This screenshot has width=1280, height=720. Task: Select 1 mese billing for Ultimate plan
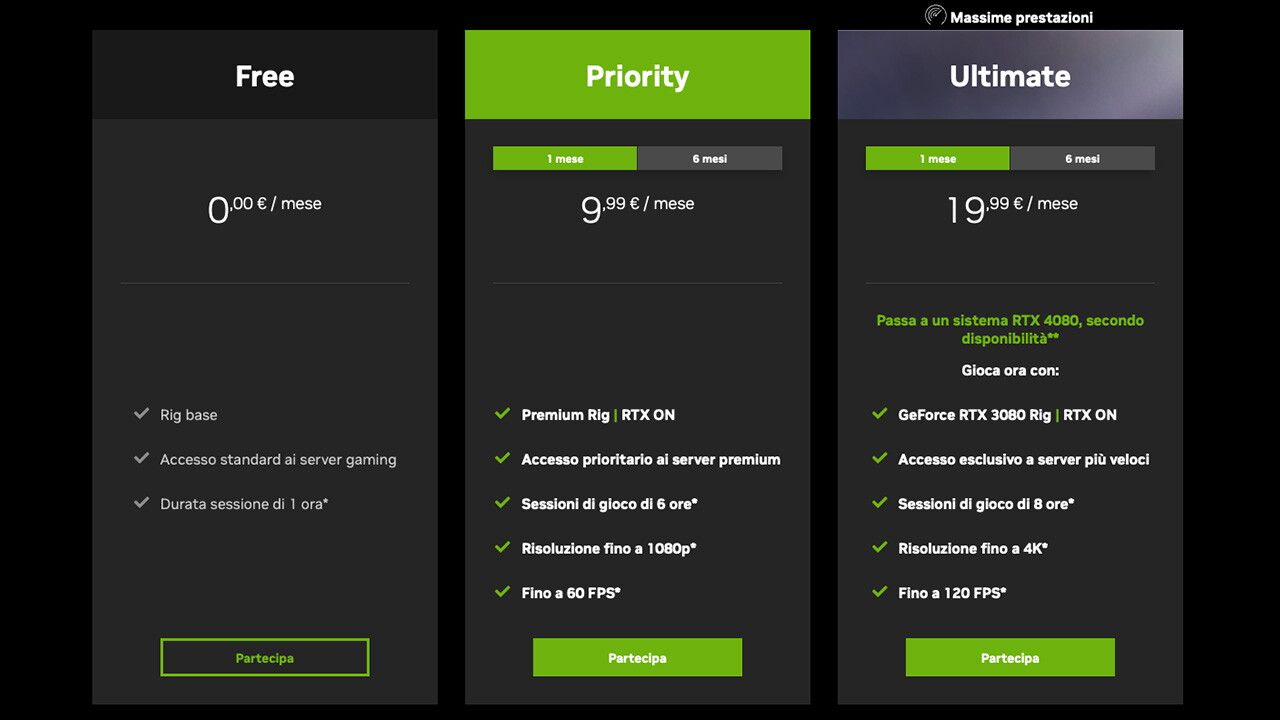click(x=938, y=158)
